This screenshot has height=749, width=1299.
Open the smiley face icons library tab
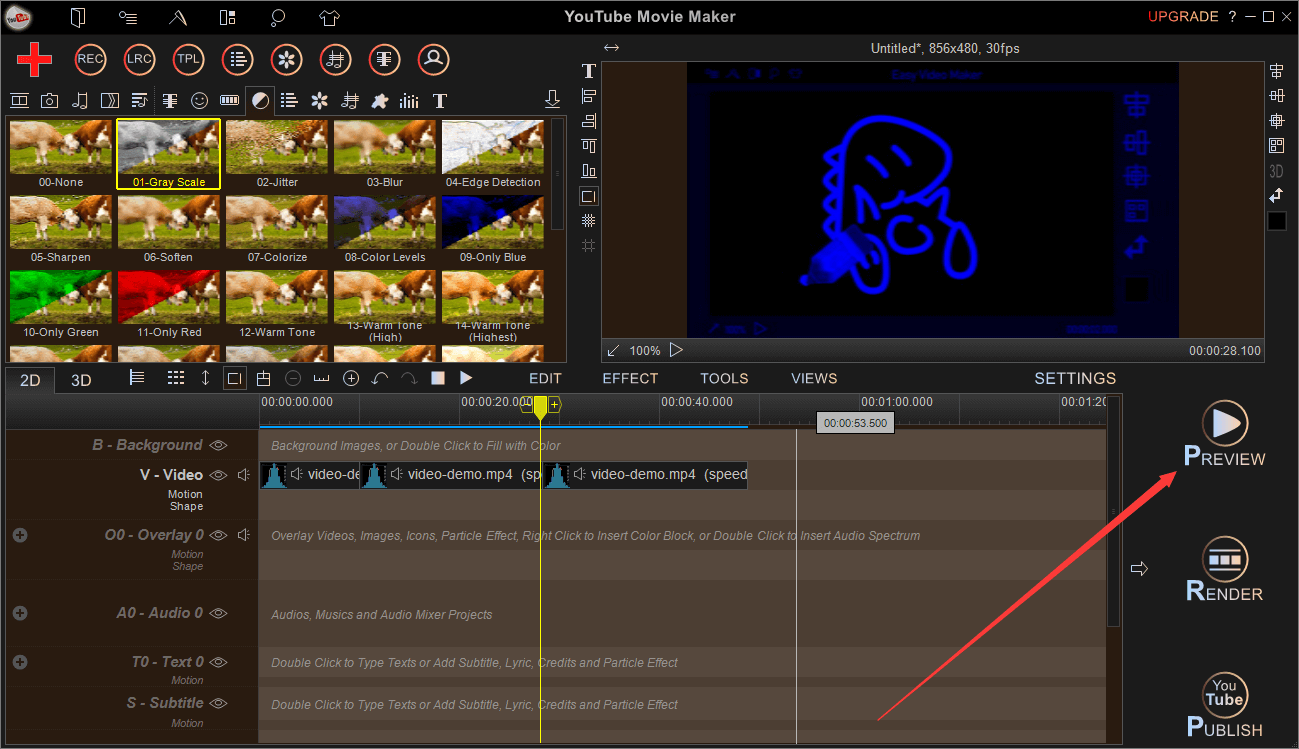[200, 100]
